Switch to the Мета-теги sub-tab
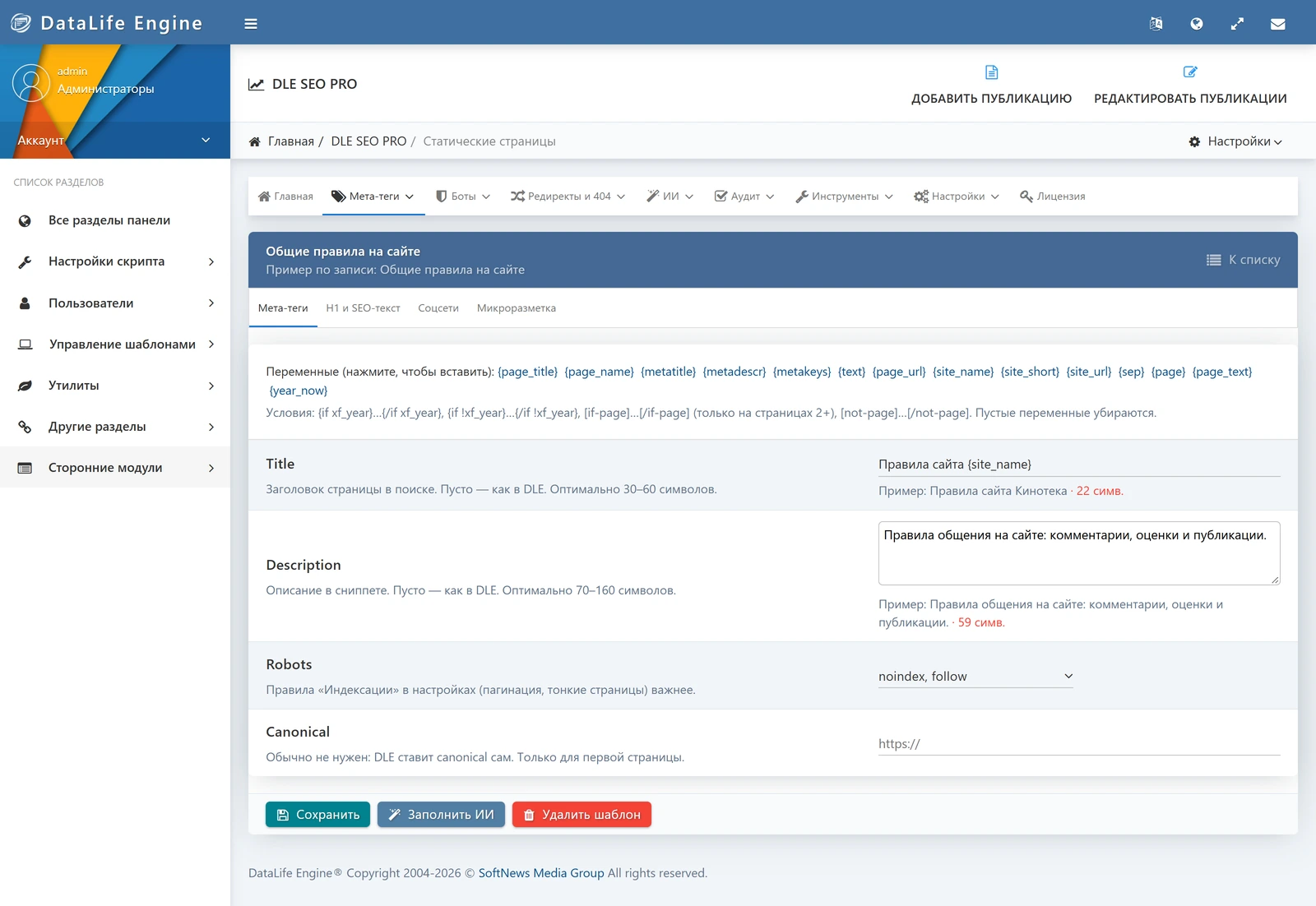 pyautogui.click(x=283, y=308)
